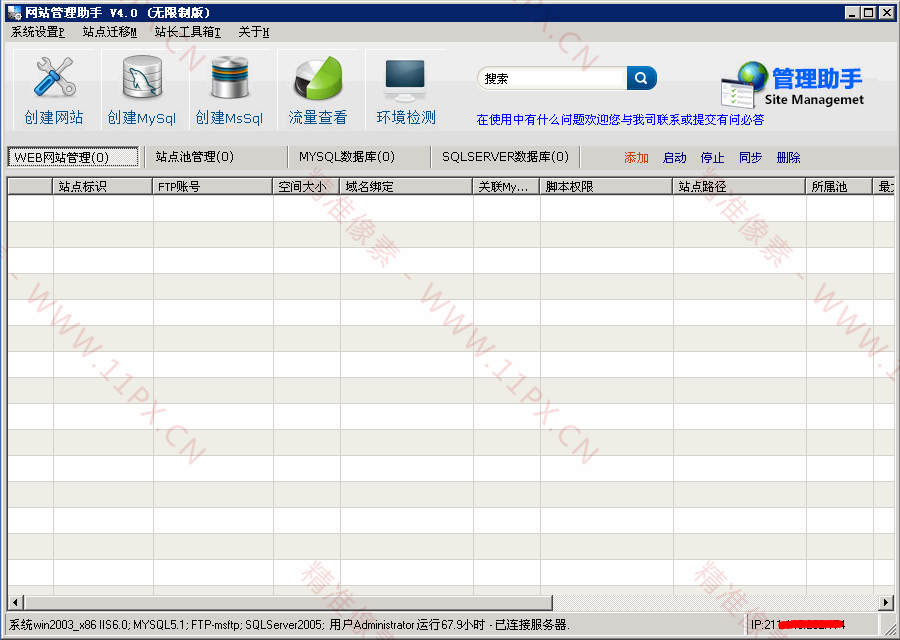Sort by the 脚本权限 column header
The image size is (900, 640).
606,187
